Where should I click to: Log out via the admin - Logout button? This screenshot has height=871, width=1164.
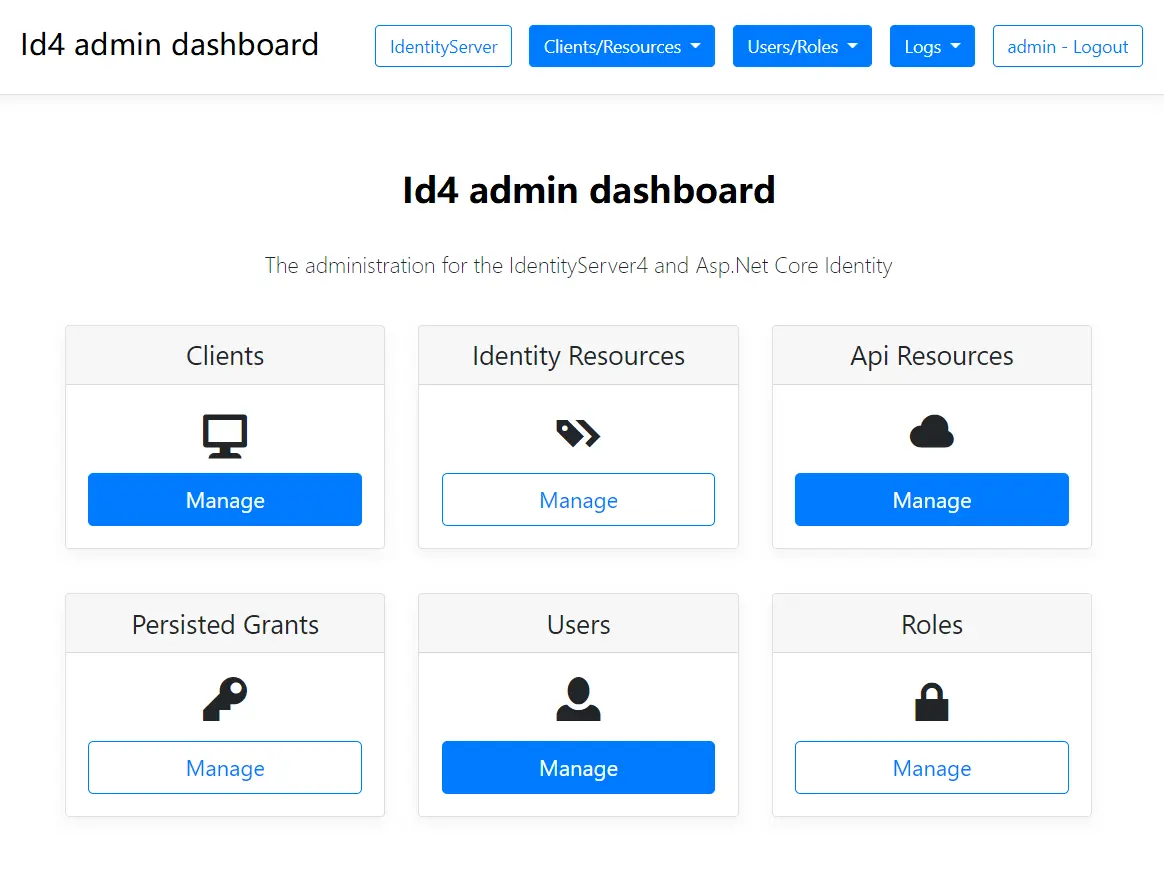click(x=1067, y=46)
